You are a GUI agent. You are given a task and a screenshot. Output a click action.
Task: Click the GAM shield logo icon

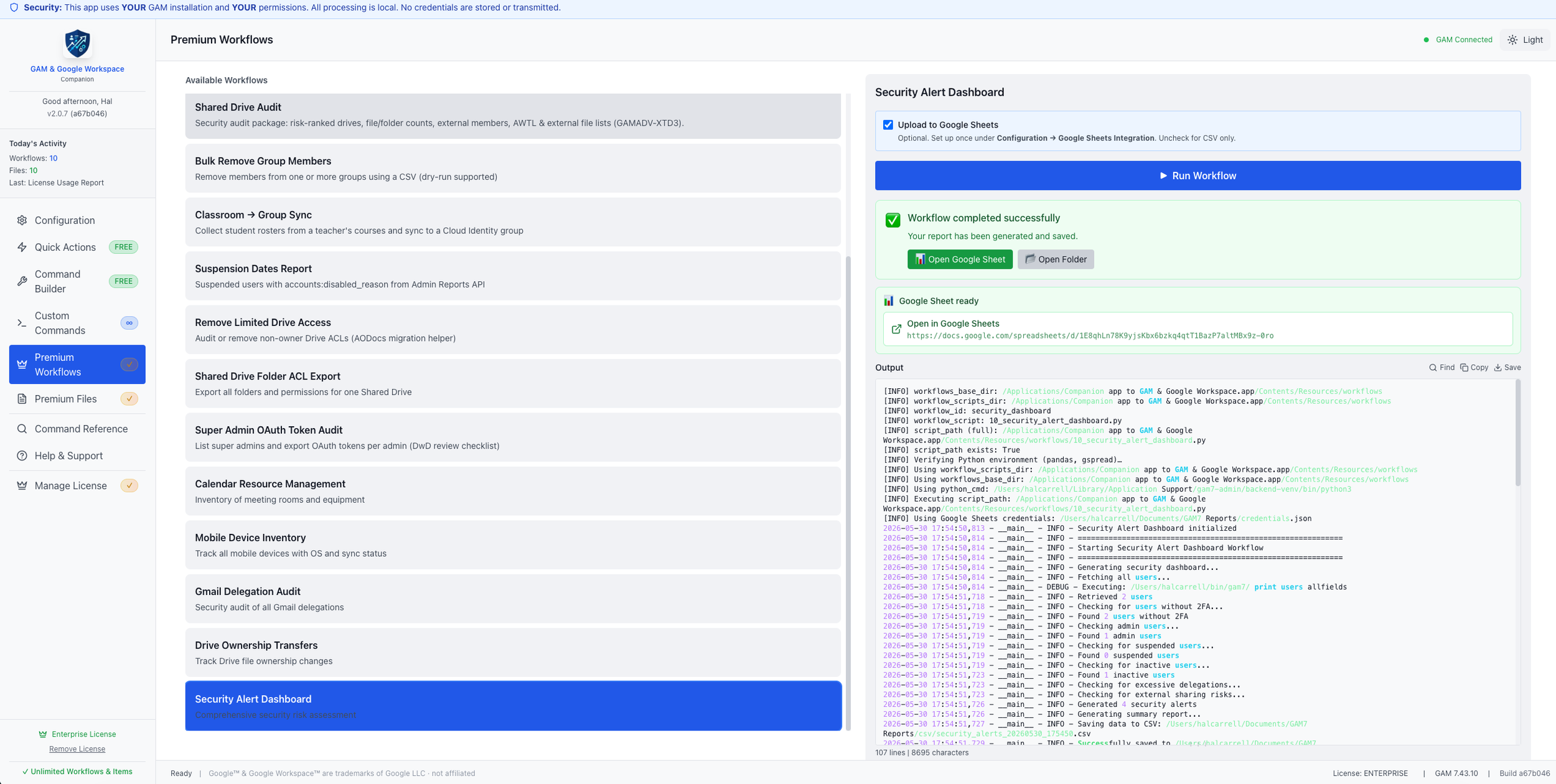click(77, 44)
